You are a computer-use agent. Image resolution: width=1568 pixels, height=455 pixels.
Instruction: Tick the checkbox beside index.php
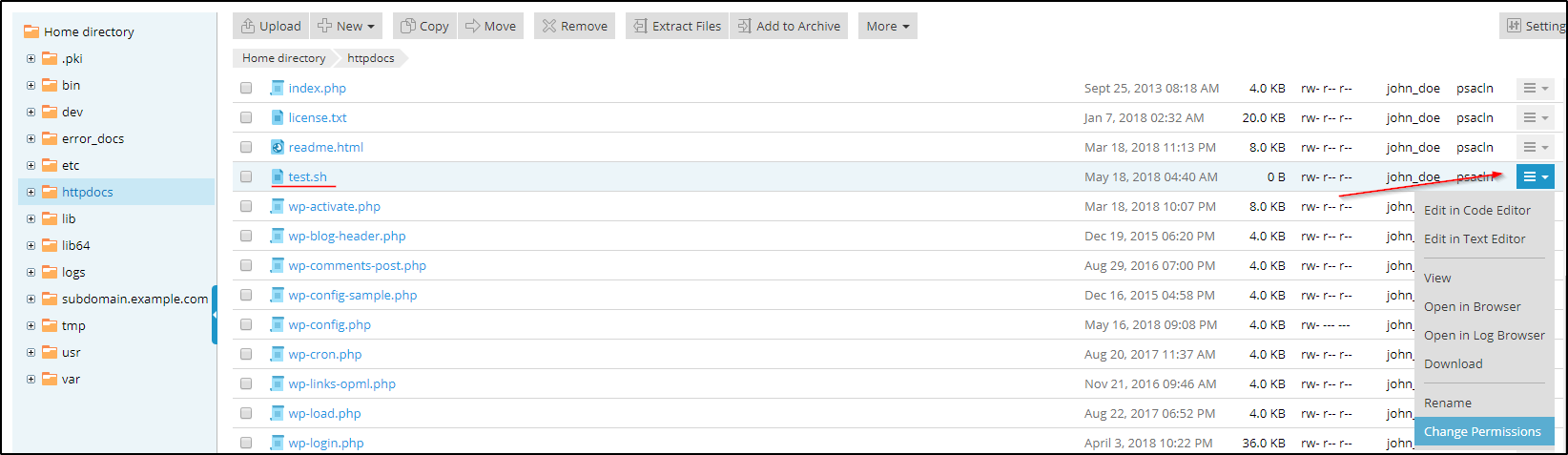click(246, 88)
